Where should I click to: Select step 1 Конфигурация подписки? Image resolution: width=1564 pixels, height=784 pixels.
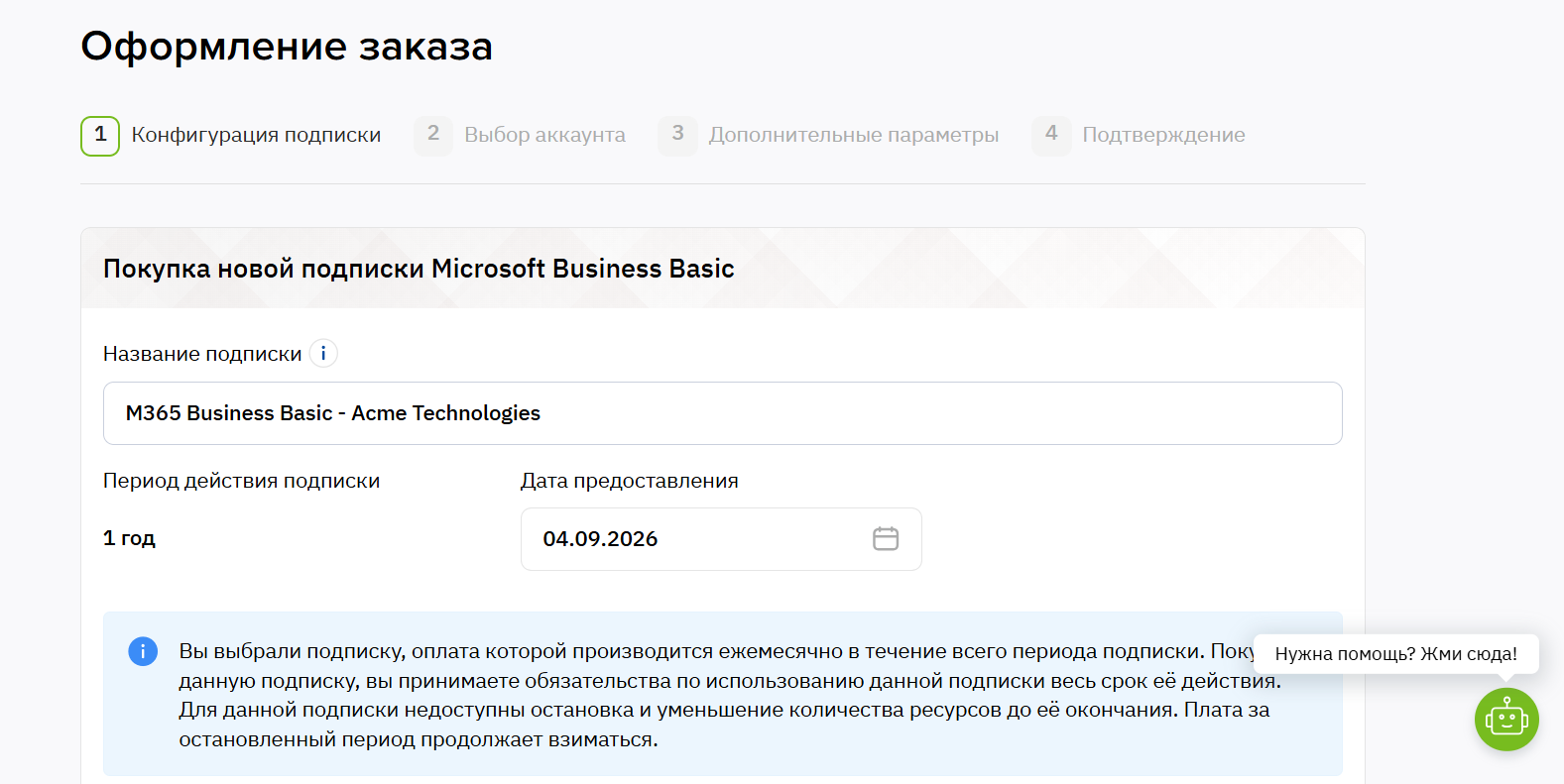pos(231,136)
